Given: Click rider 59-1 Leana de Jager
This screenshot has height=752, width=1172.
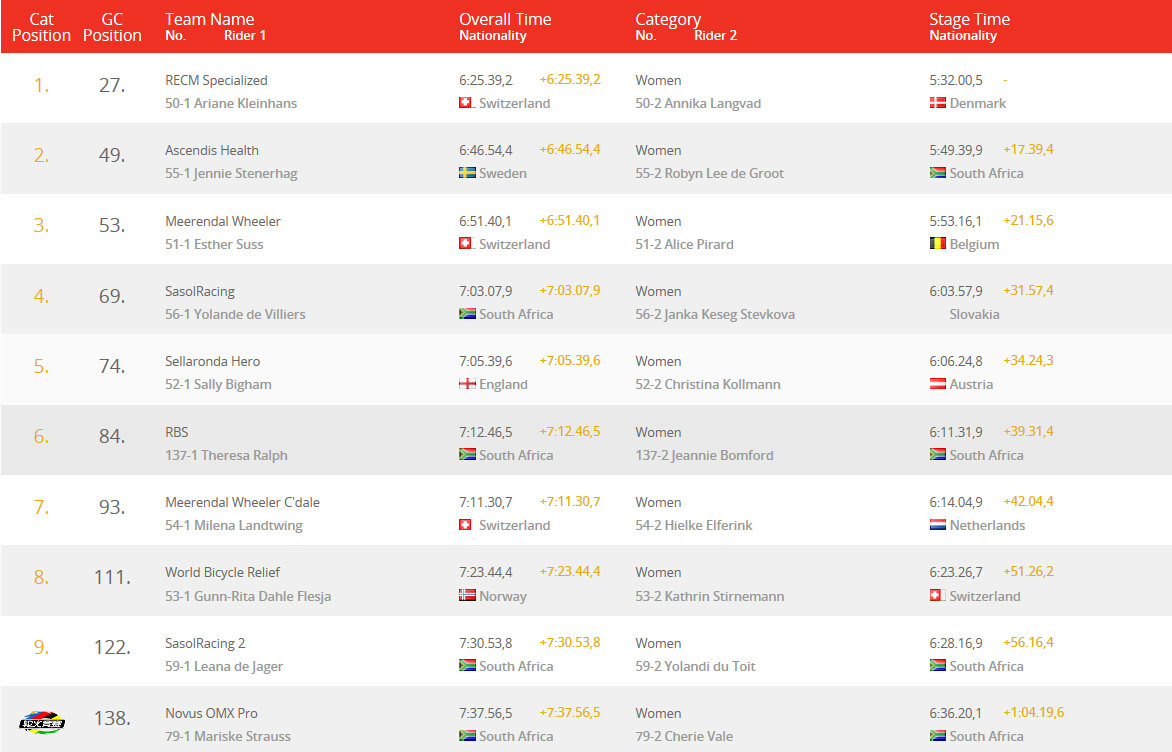Looking at the screenshot, I should [224, 666].
